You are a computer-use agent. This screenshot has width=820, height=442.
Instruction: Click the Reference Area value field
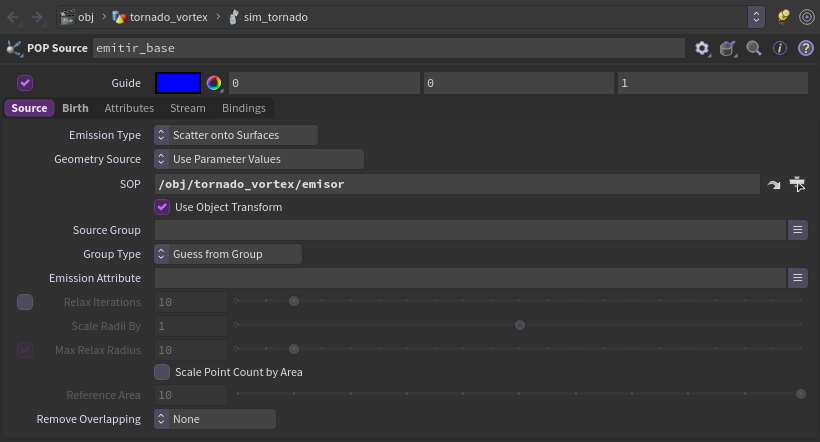(x=191, y=395)
